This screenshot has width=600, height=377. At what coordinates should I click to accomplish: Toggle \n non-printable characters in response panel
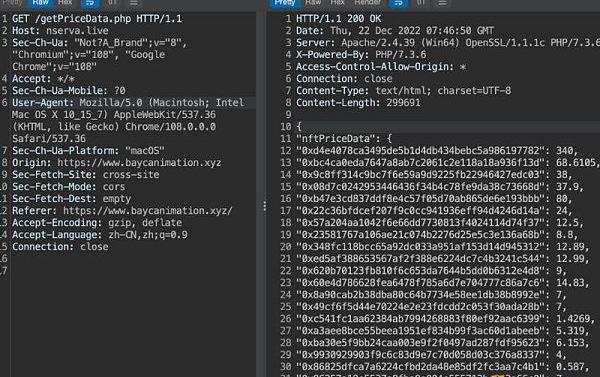click(421, 3)
